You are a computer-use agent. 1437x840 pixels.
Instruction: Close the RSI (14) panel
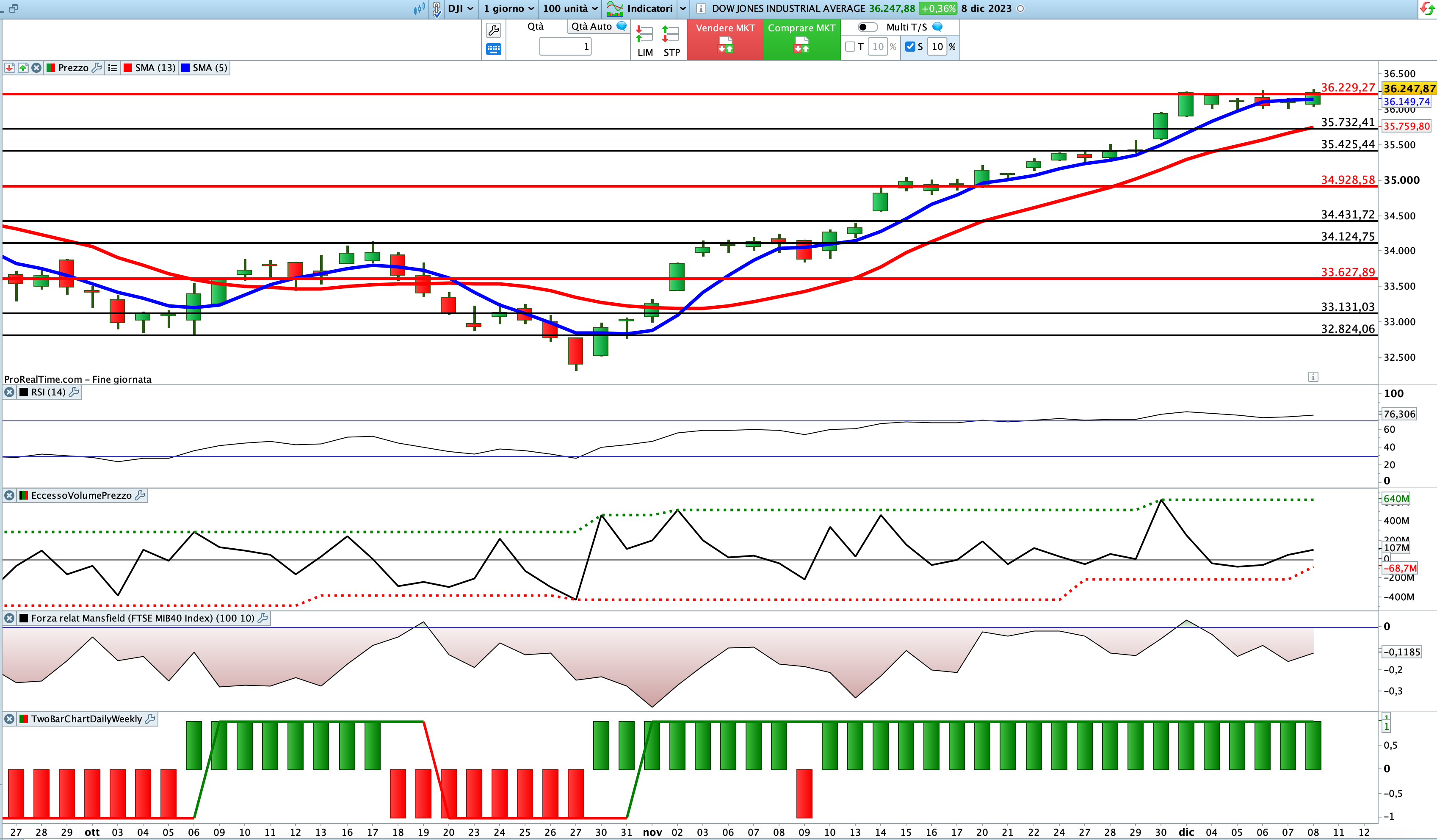coord(9,392)
